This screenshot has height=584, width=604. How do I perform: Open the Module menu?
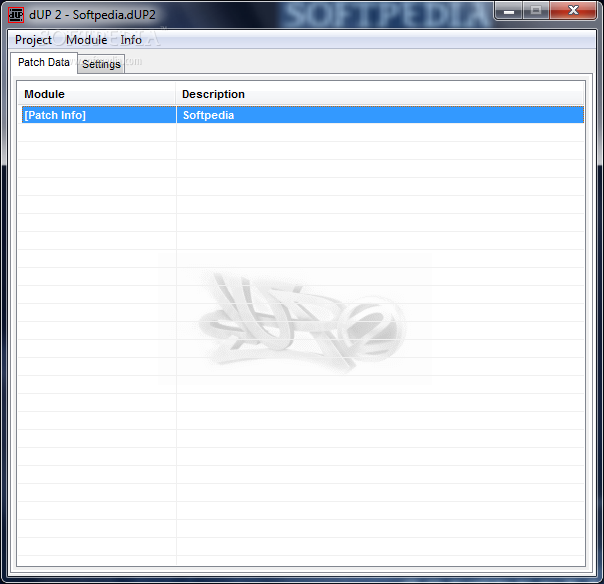pos(87,40)
